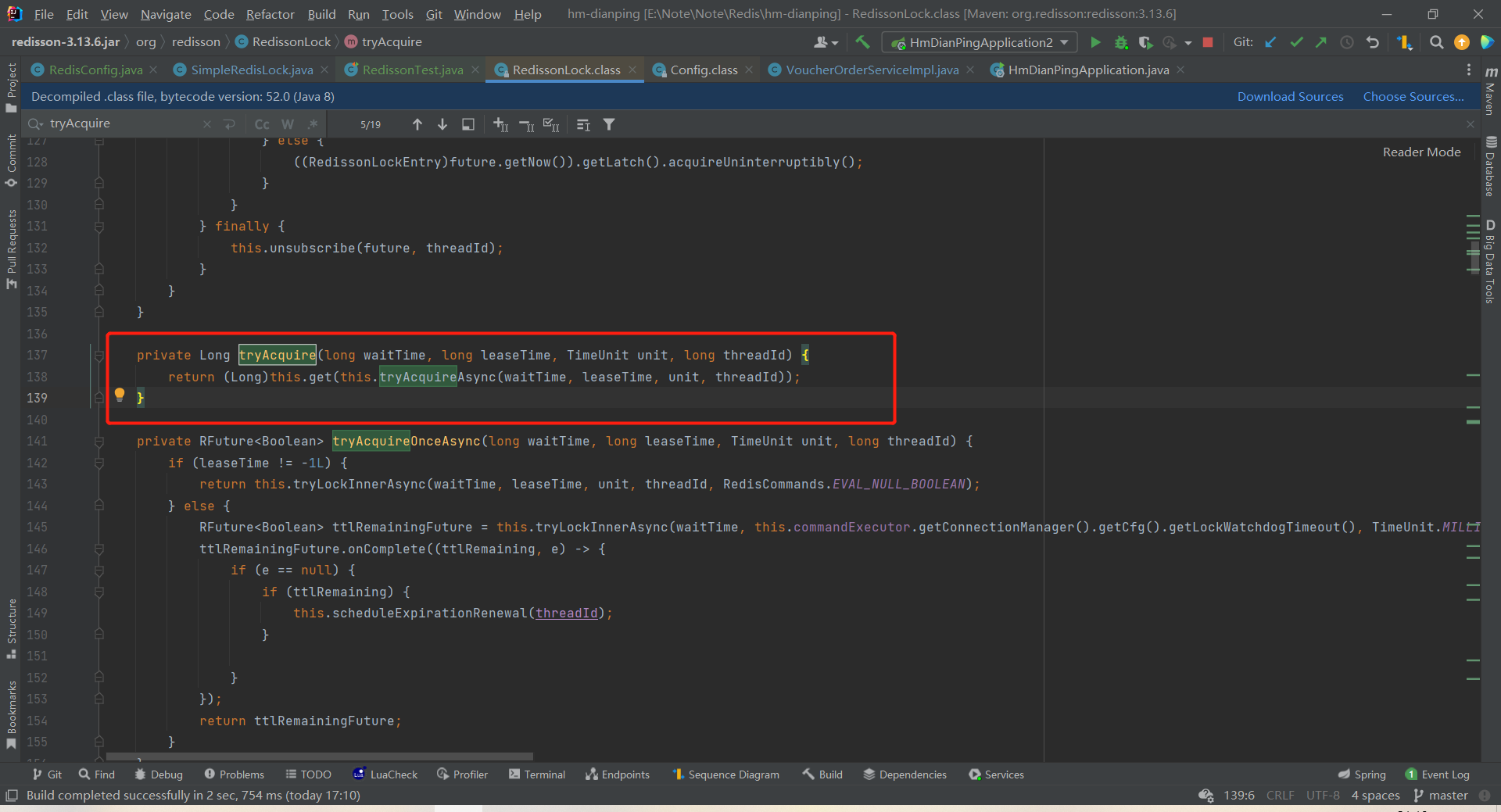
Task: Switch to the SimpleRedisLock.java tab
Action: 252,70
